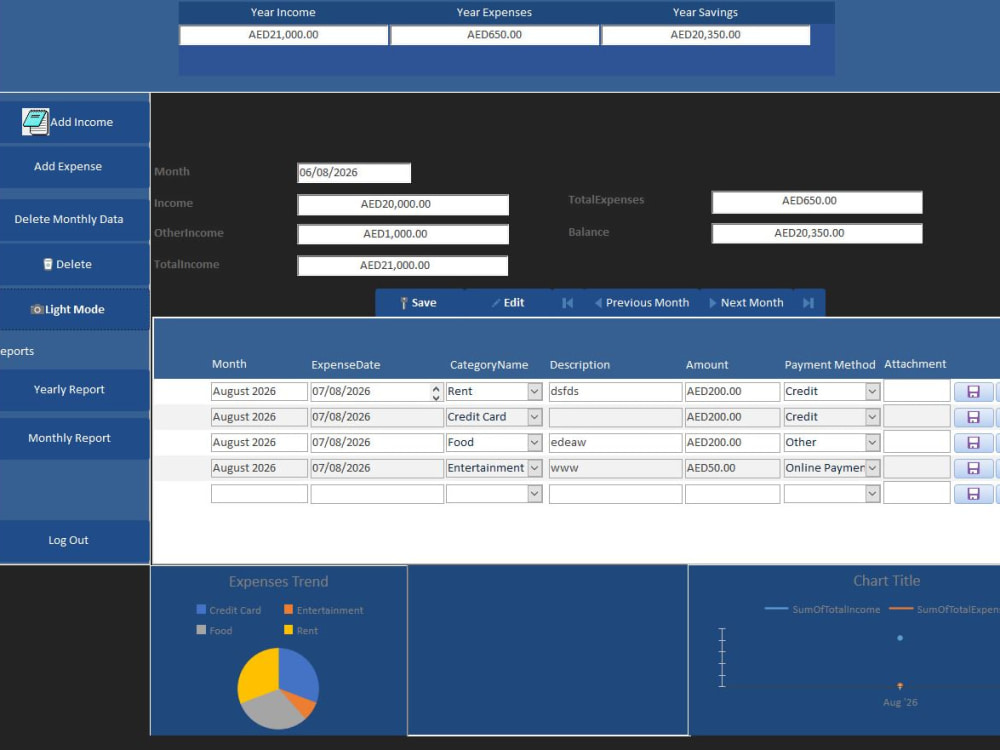Open the CategoryName dropdown in the empty row

tap(534, 494)
